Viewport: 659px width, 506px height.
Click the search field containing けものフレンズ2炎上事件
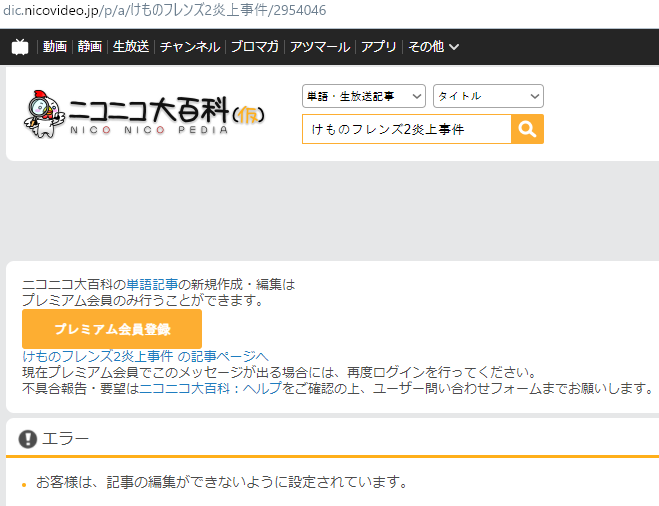[x=406, y=129]
